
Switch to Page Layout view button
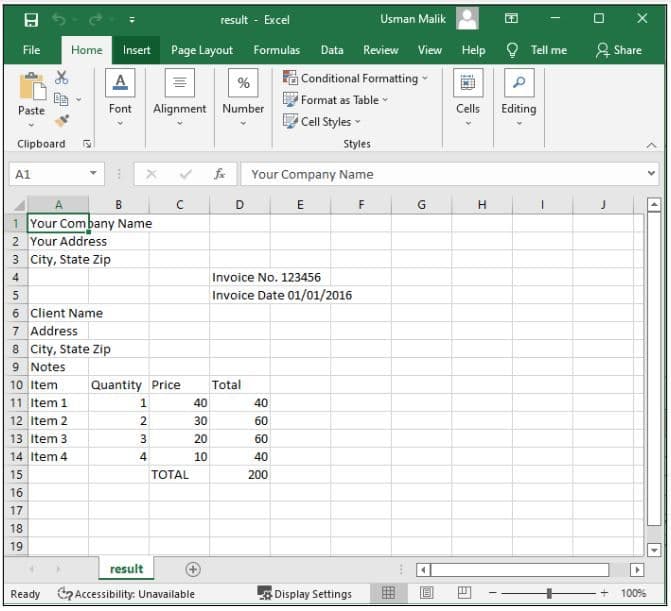[426, 593]
